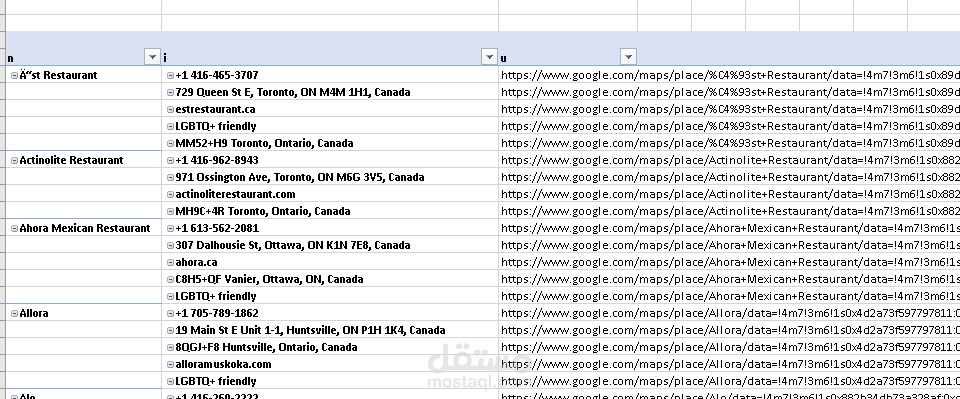Select the C8H5+QF Vanier plus code cell
The width and height of the screenshot is (960, 399).
click(330, 279)
